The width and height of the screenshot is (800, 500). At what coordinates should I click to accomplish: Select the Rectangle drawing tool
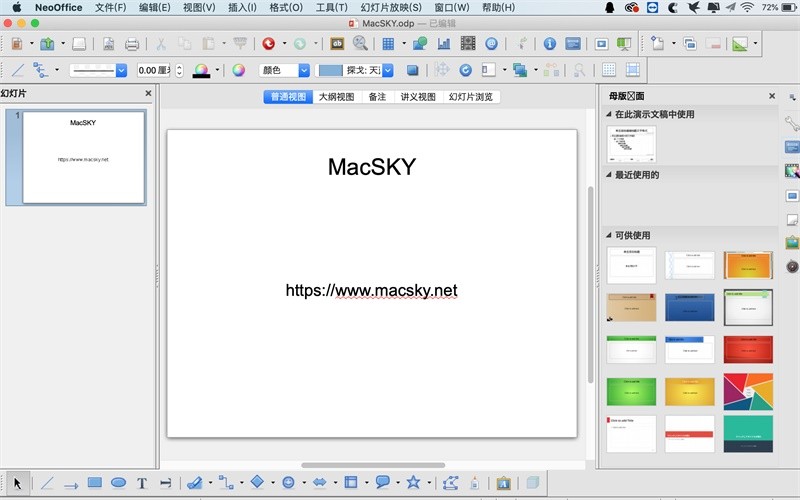[x=95, y=483]
